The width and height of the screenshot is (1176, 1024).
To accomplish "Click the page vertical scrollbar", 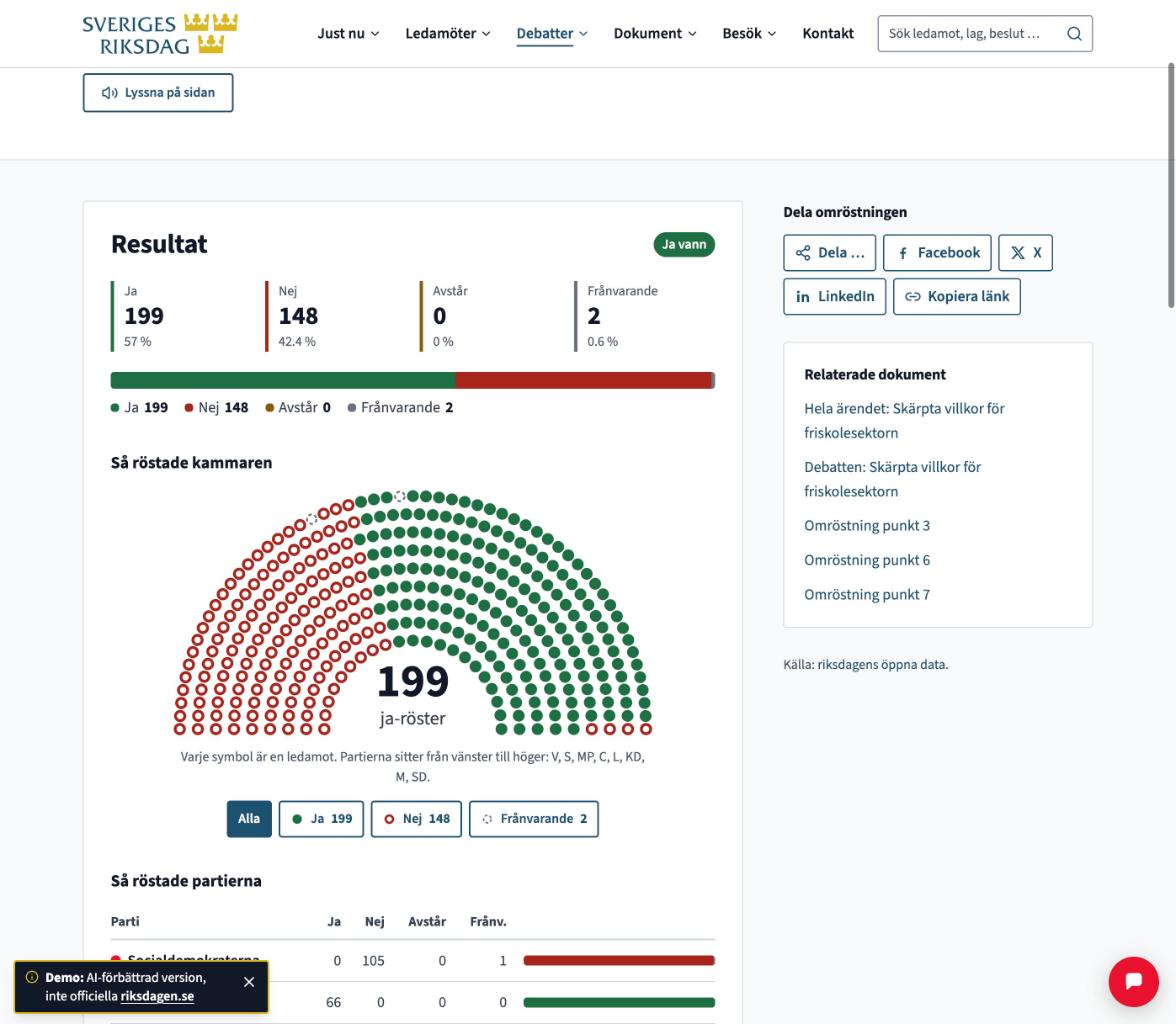I will 1171,186.
